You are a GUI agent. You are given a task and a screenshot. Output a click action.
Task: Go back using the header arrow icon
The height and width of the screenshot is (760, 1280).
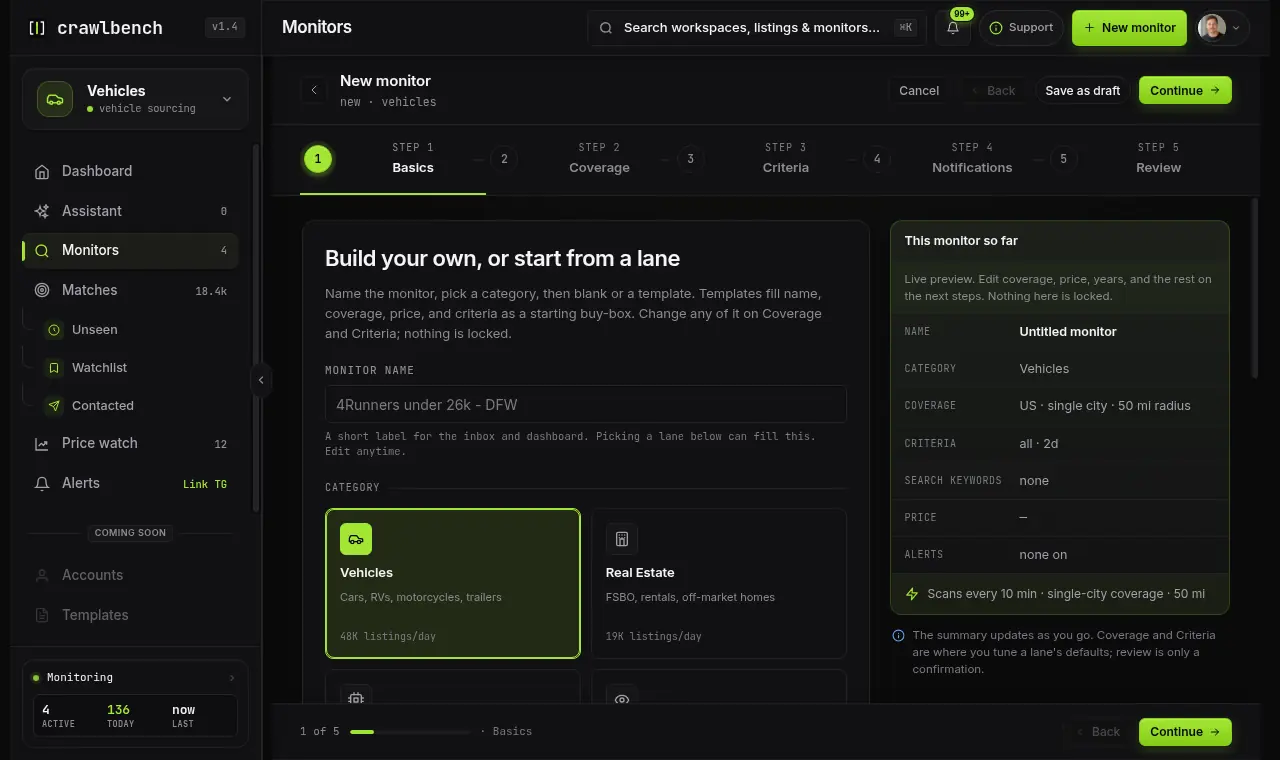(314, 90)
